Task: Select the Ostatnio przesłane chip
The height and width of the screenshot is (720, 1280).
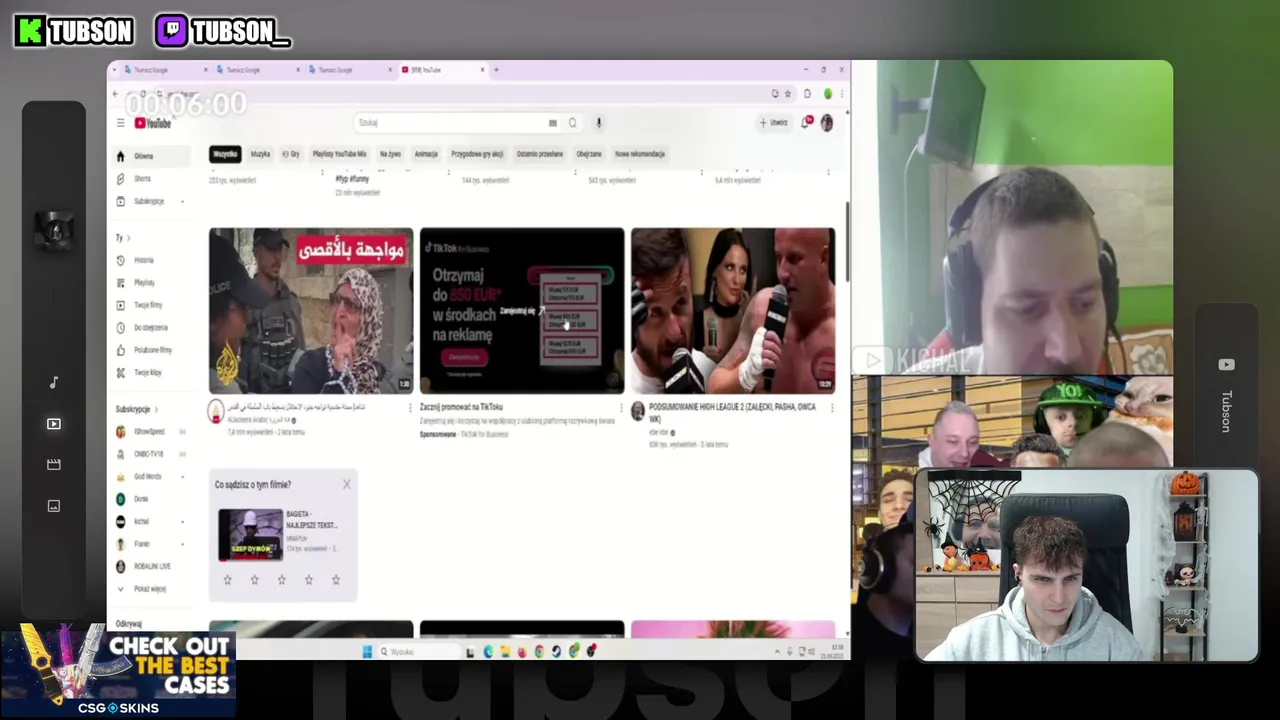Action: [x=540, y=154]
